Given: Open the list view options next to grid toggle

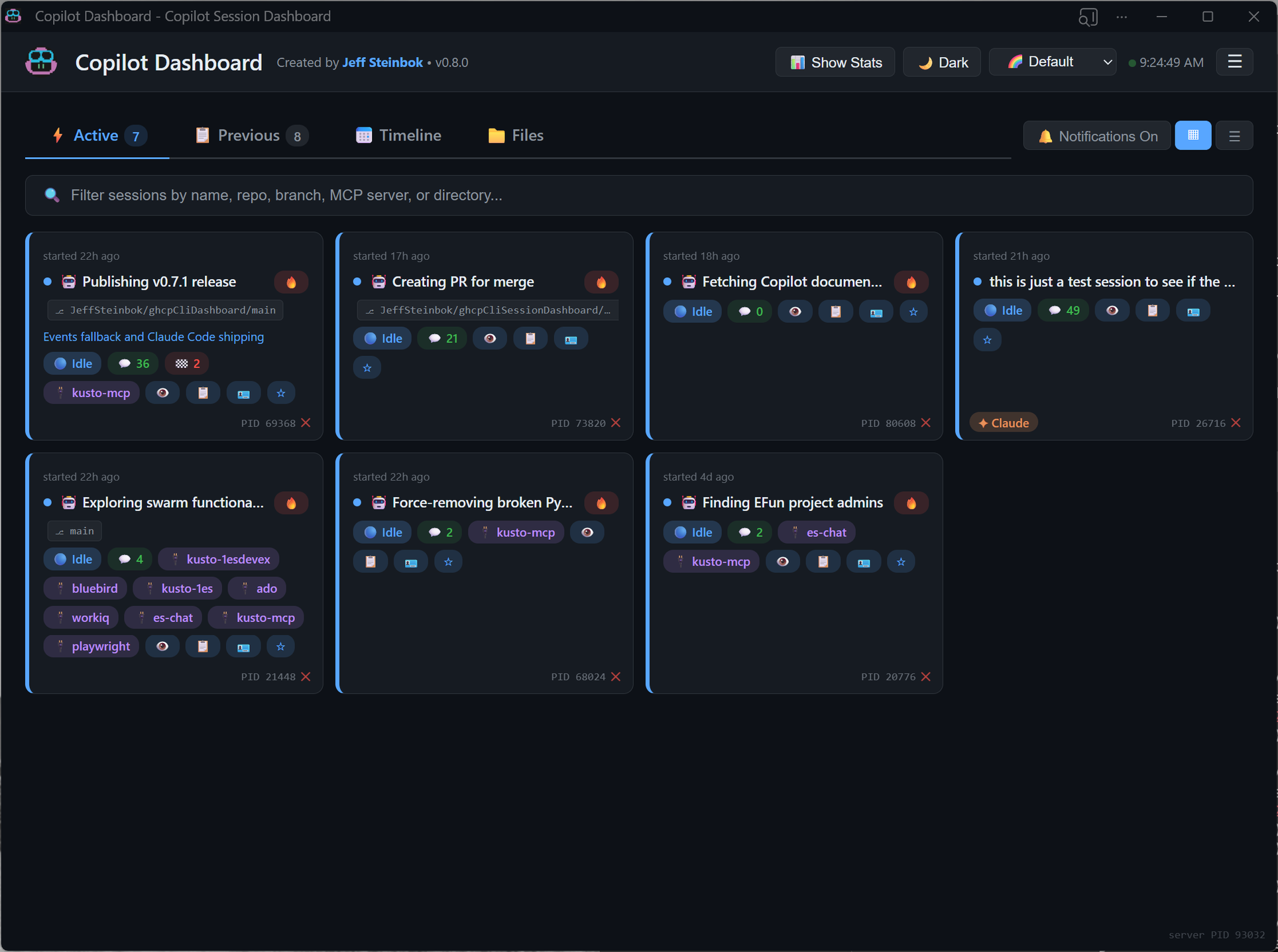Looking at the screenshot, I should coord(1234,135).
